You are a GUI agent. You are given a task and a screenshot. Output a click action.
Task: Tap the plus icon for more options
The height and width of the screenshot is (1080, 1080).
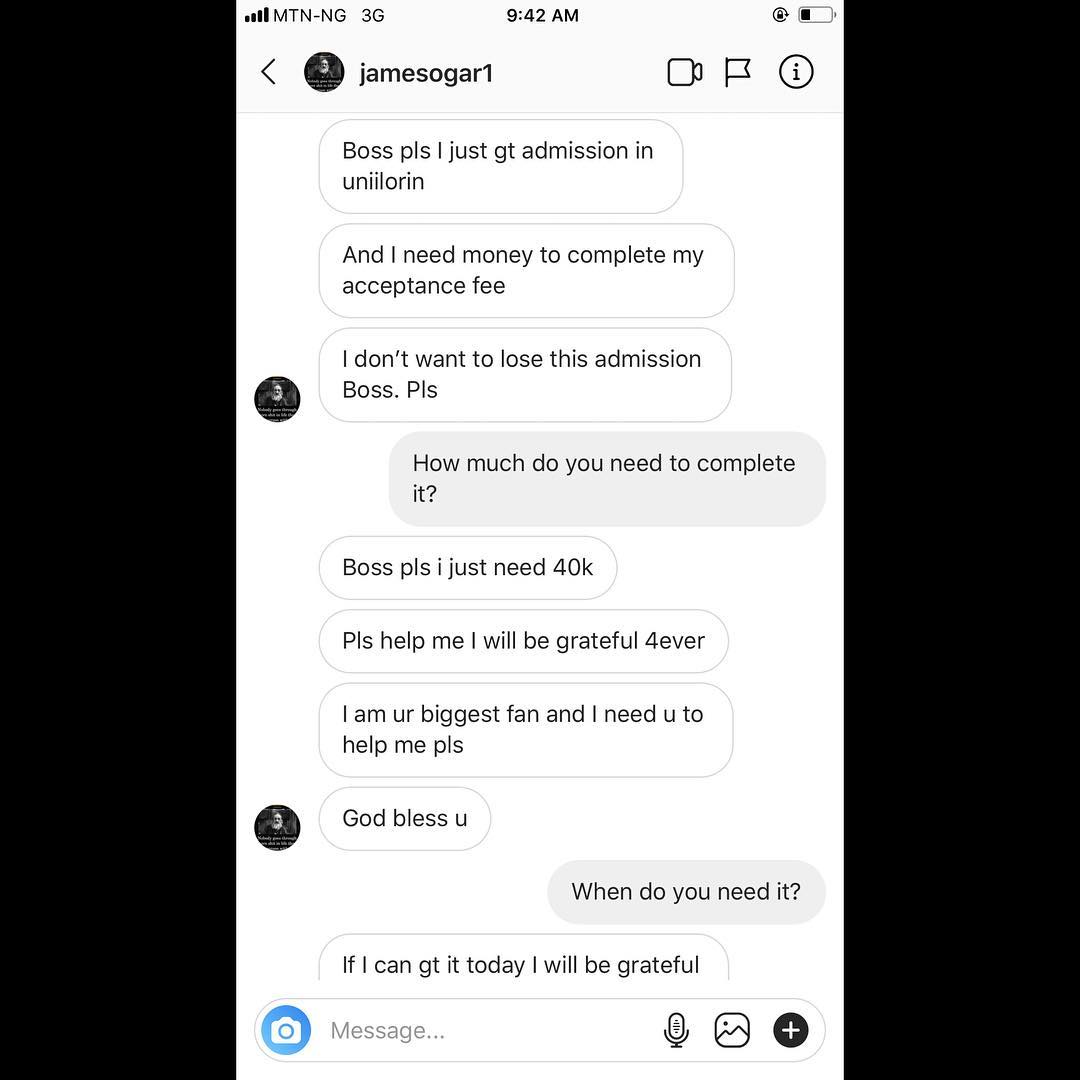791,1030
